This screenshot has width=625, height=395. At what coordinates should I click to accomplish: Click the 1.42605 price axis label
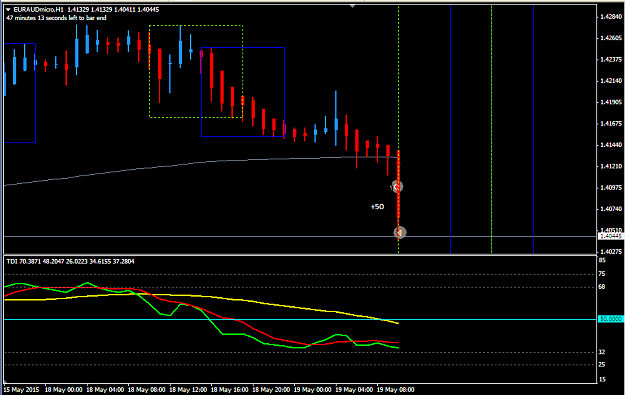click(x=611, y=38)
